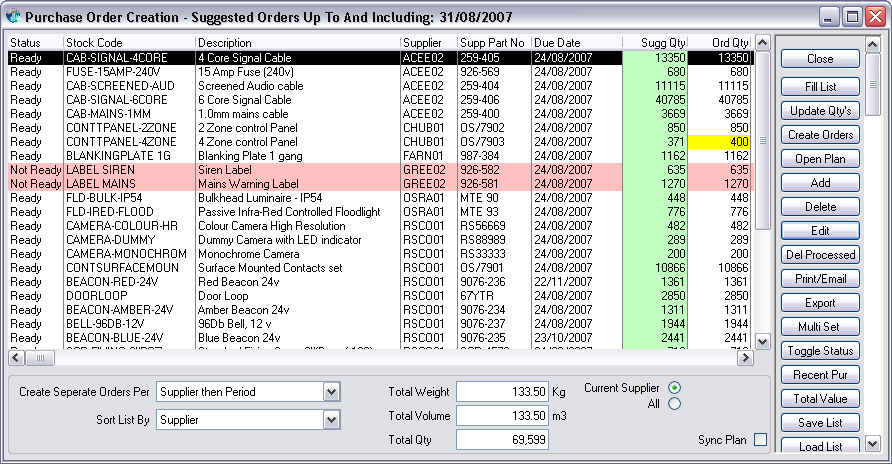Click Passive Infra-Red Controlled Floodlight description

tap(289, 212)
